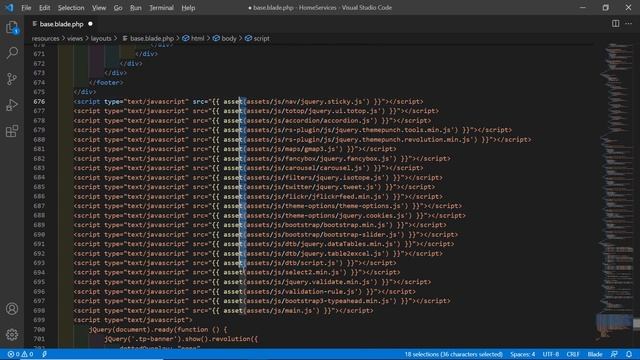This screenshot has height=360, width=640.
Task: Click the jquery.isotope.js script line
Action: pyautogui.click(x=258, y=178)
